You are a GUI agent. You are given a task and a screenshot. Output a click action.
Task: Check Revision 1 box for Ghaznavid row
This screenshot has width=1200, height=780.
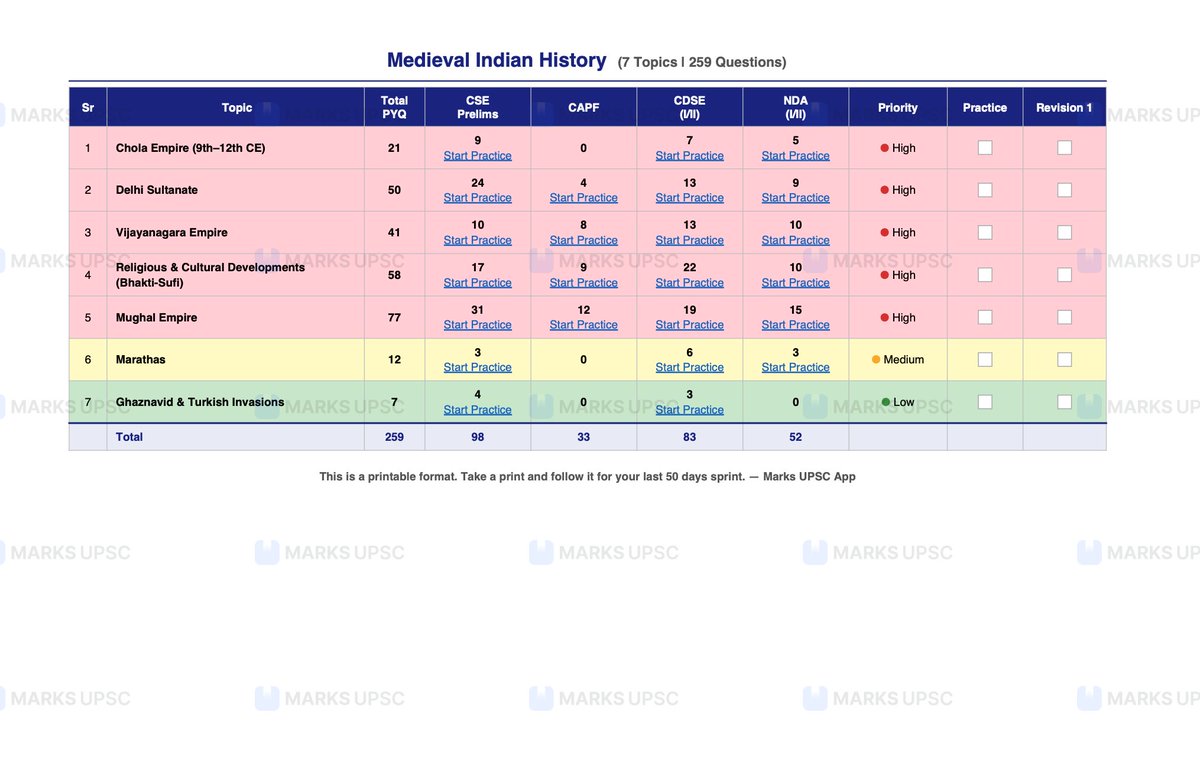pos(1065,402)
